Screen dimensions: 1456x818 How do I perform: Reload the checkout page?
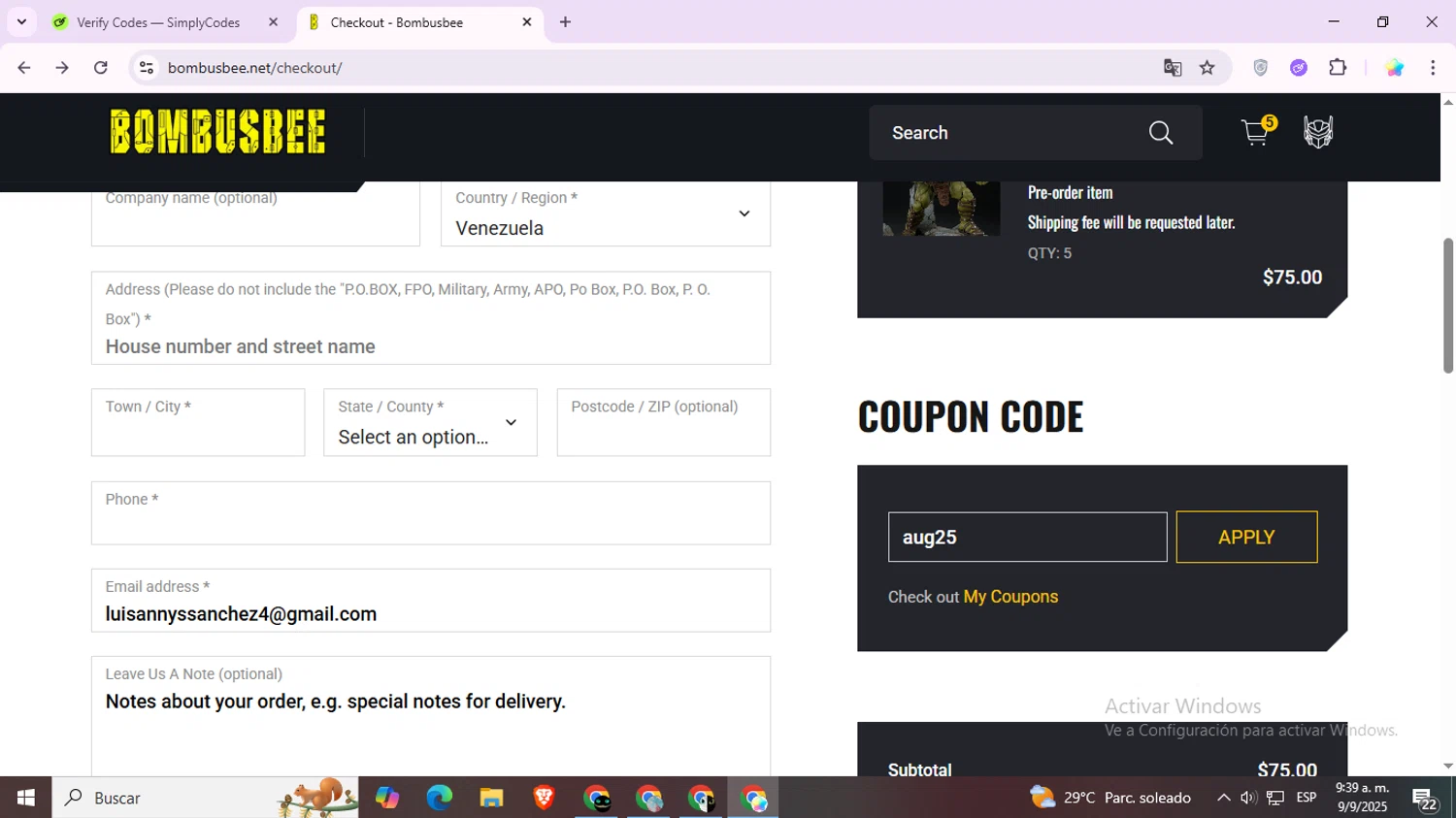coord(101,68)
